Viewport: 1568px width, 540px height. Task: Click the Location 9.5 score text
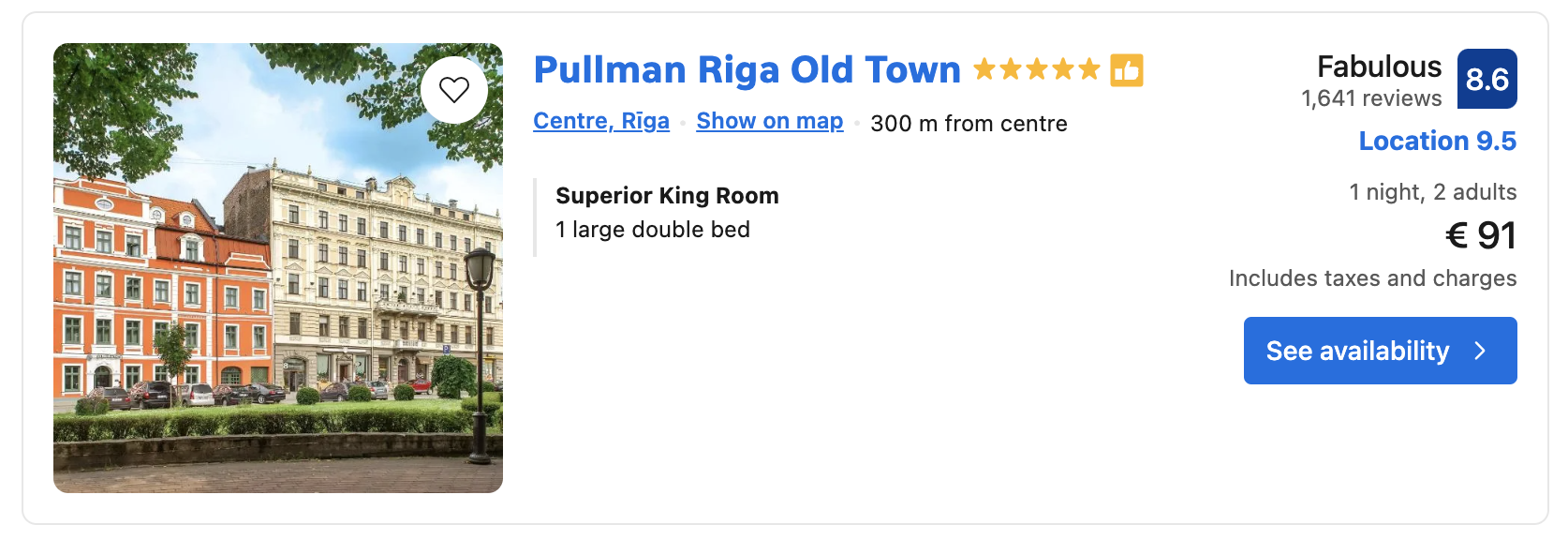click(1437, 142)
